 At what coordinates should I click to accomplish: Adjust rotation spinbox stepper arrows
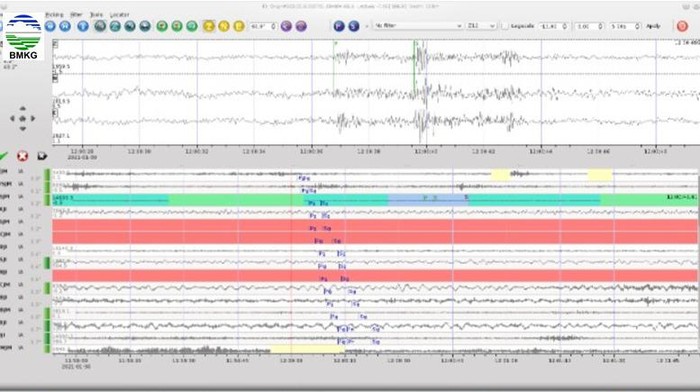point(274,26)
